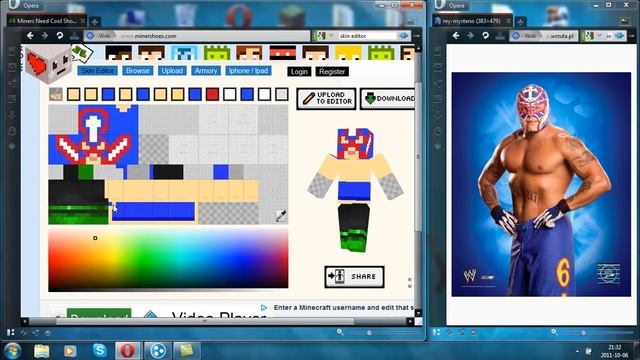Click the search go arrow in left window

coord(403,36)
